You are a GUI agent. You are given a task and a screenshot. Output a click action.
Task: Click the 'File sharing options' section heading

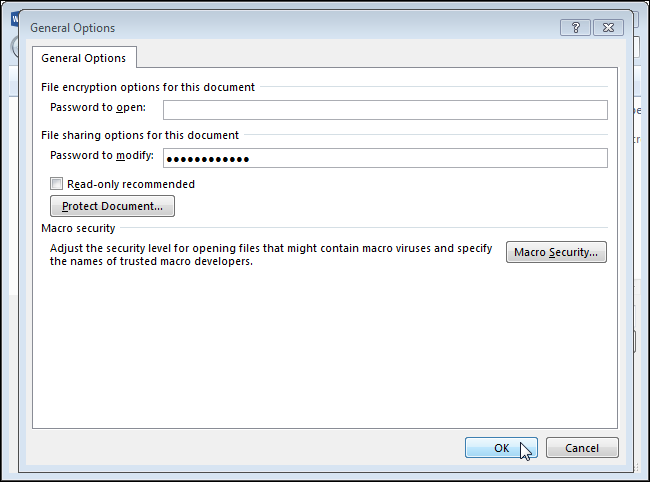[x=140, y=135]
